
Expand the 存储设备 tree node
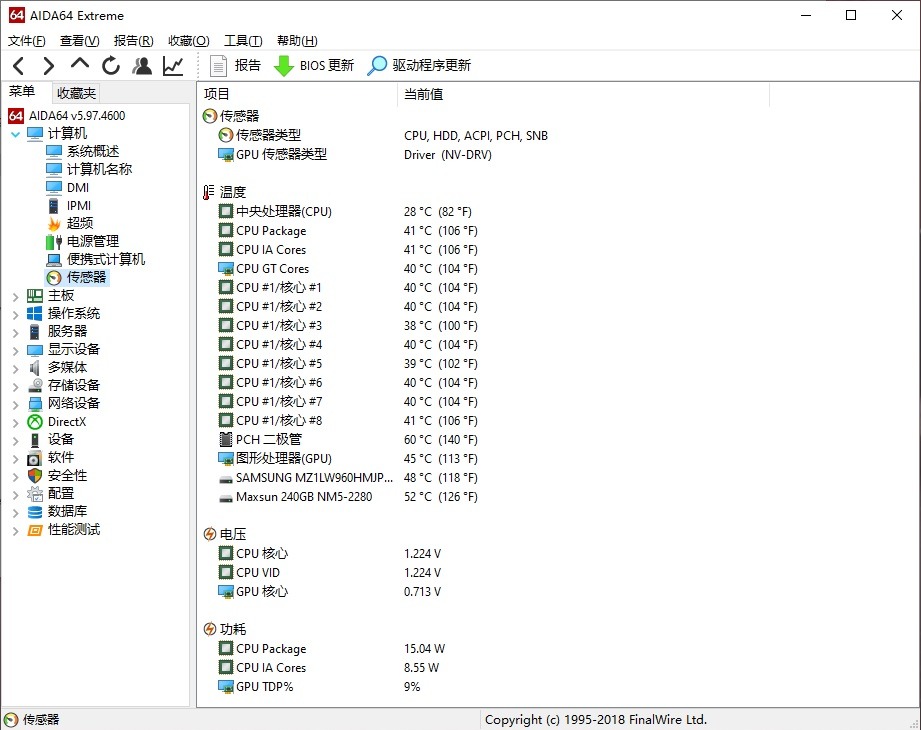click(x=15, y=387)
